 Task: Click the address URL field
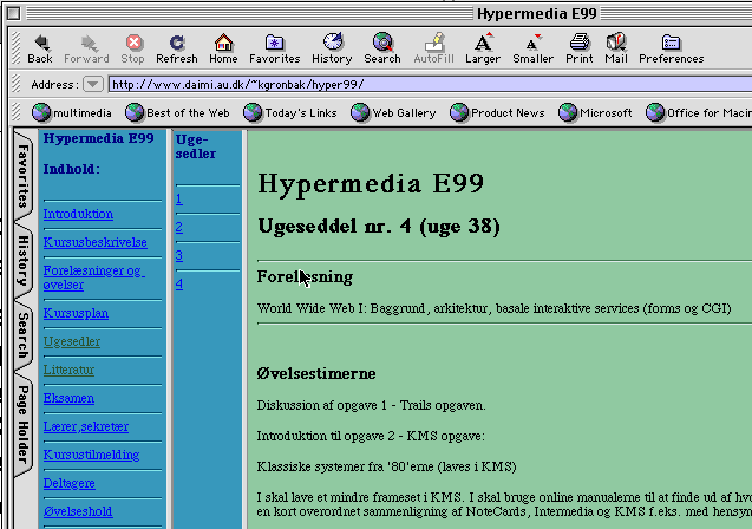(x=430, y=85)
